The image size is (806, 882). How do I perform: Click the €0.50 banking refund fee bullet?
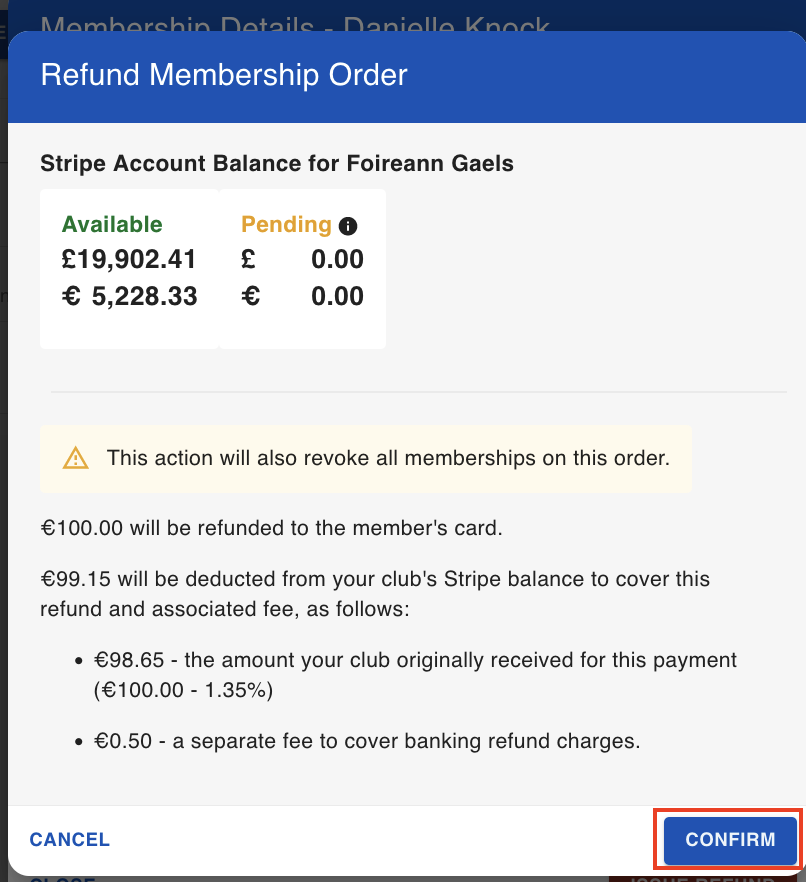coord(367,741)
